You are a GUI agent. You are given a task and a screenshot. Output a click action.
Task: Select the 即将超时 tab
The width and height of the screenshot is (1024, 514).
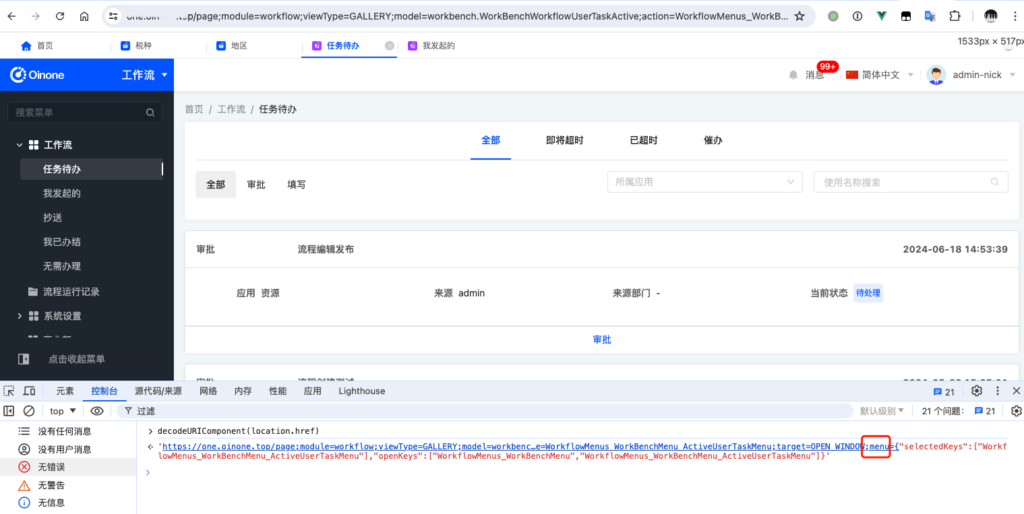coord(564,140)
